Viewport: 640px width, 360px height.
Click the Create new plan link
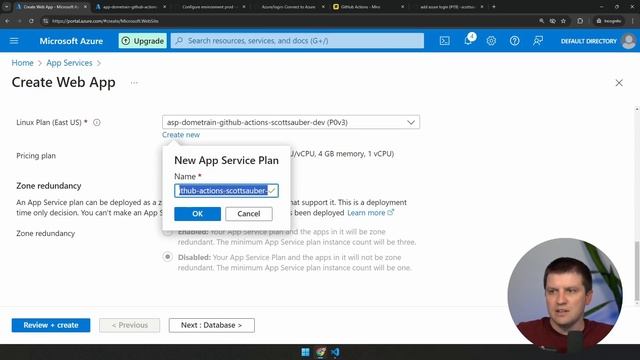tap(181, 135)
